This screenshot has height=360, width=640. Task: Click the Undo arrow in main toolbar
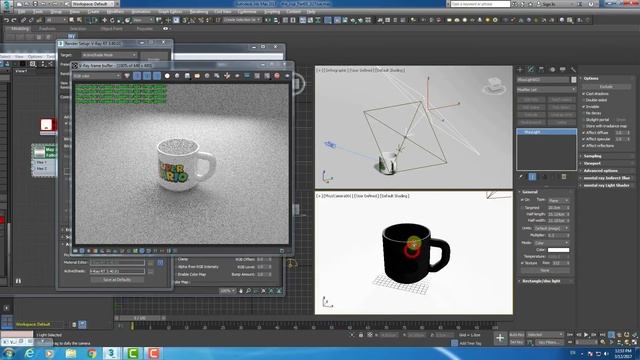pos(6,20)
